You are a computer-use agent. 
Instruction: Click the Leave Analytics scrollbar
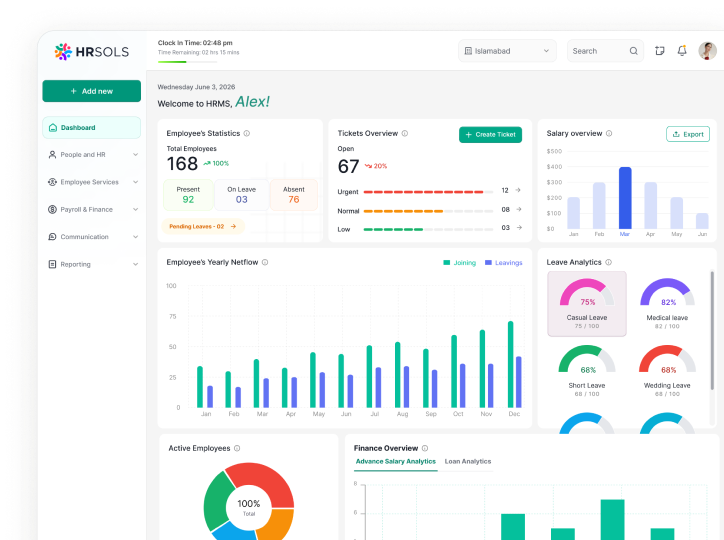pyautogui.click(x=712, y=330)
